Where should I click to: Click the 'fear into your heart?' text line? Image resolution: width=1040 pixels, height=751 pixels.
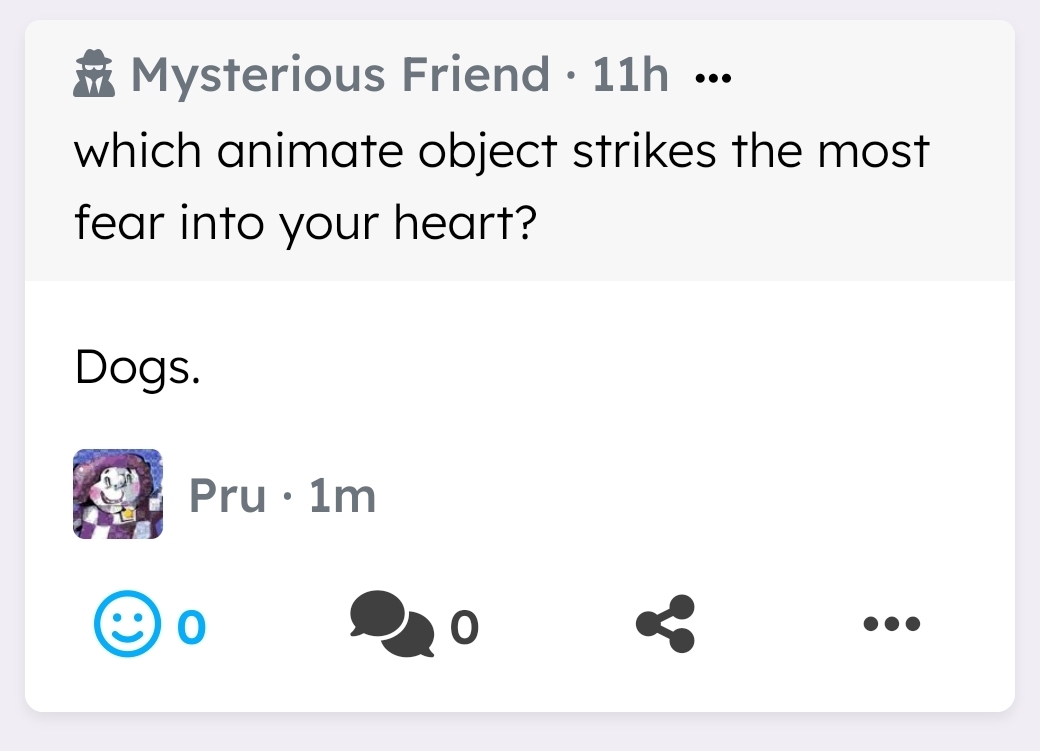click(x=305, y=225)
